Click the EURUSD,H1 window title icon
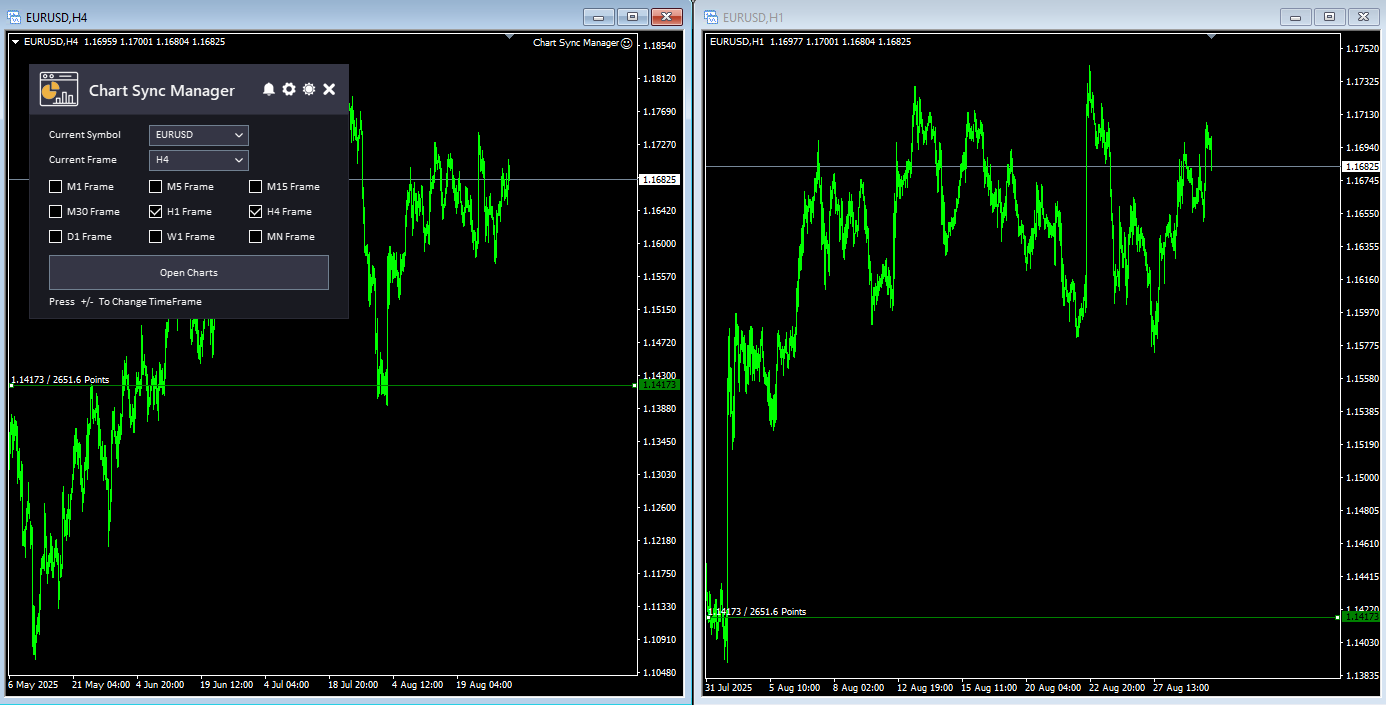 pyautogui.click(x=711, y=17)
